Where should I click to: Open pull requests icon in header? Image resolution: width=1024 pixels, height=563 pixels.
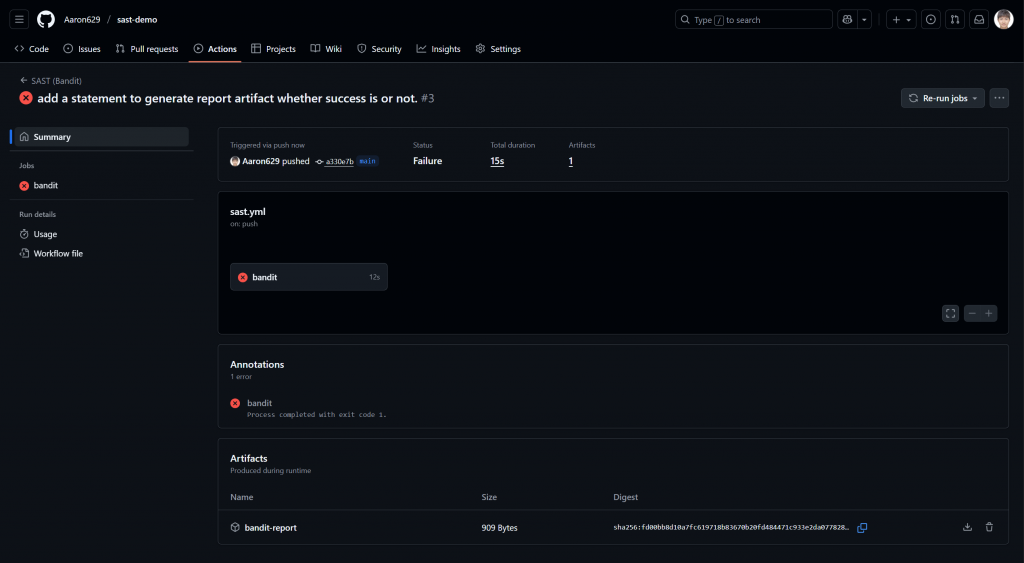(x=955, y=20)
